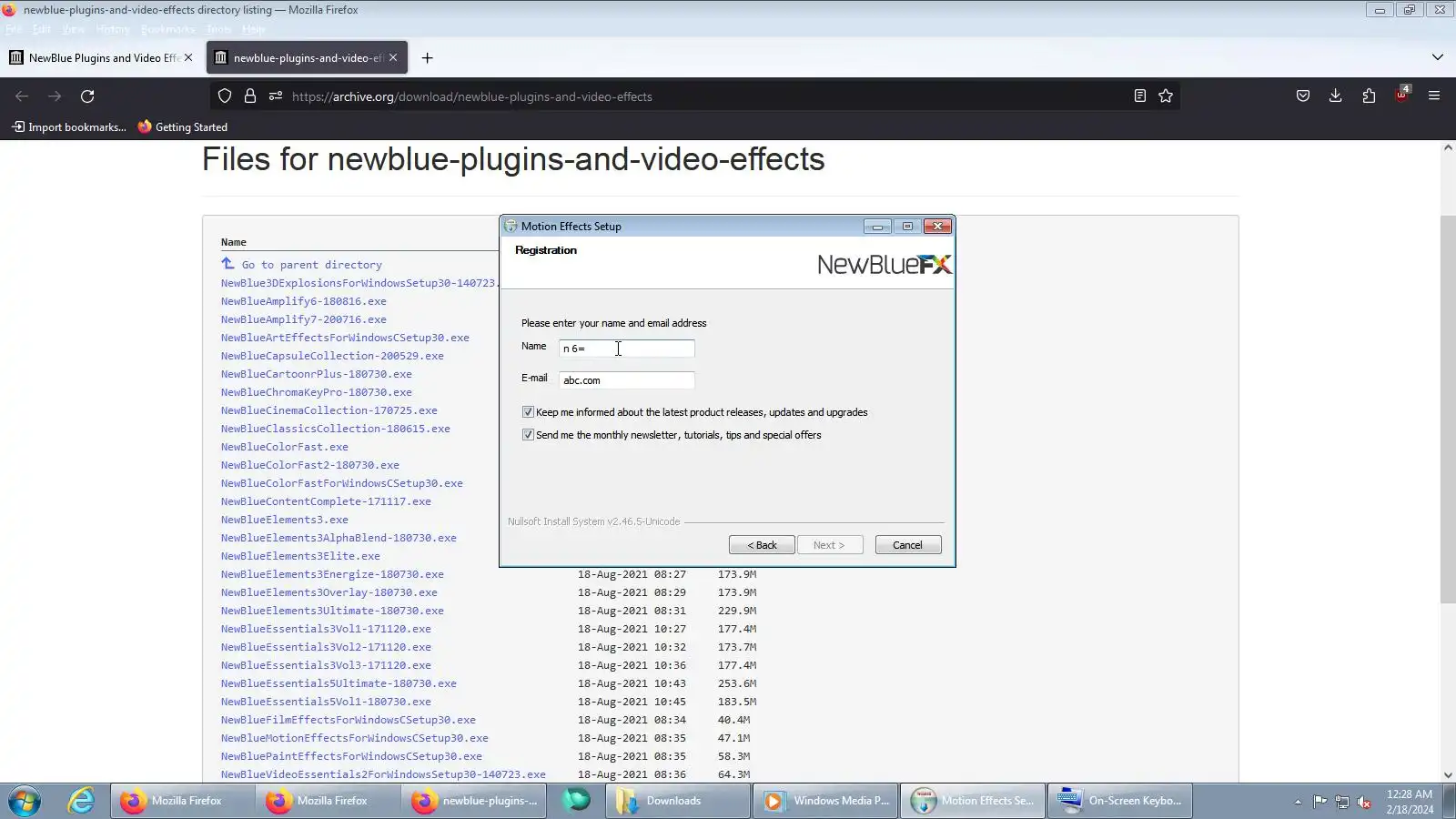The height and width of the screenshot is (819, 1456).
Task: Open NewBlueMotionEffectsForWindowsCSetup30.exe link
Action: click(x=354, y=738)
